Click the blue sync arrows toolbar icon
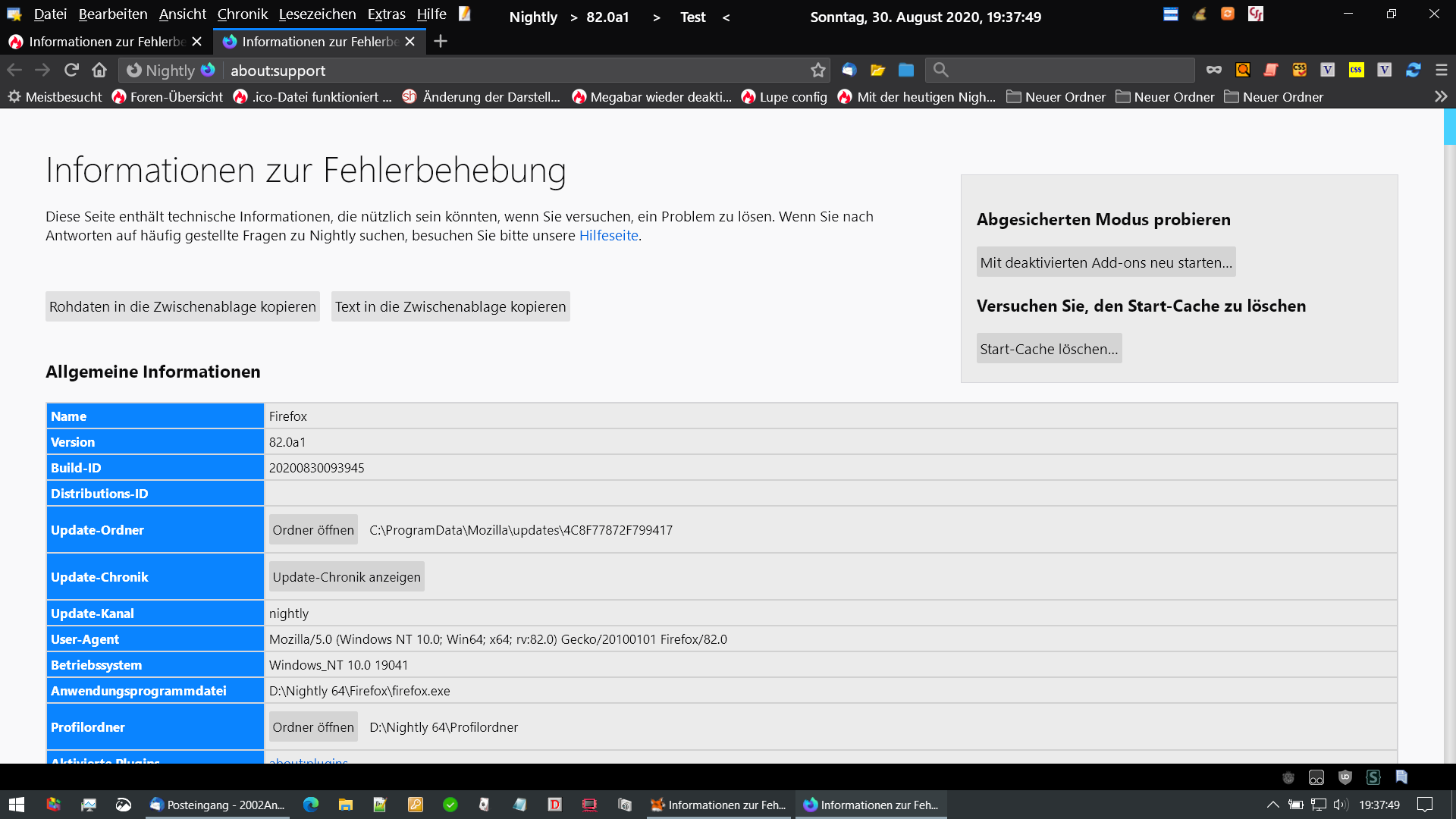This screenshot has height=819, width=1456. [x=1413, y=70]
